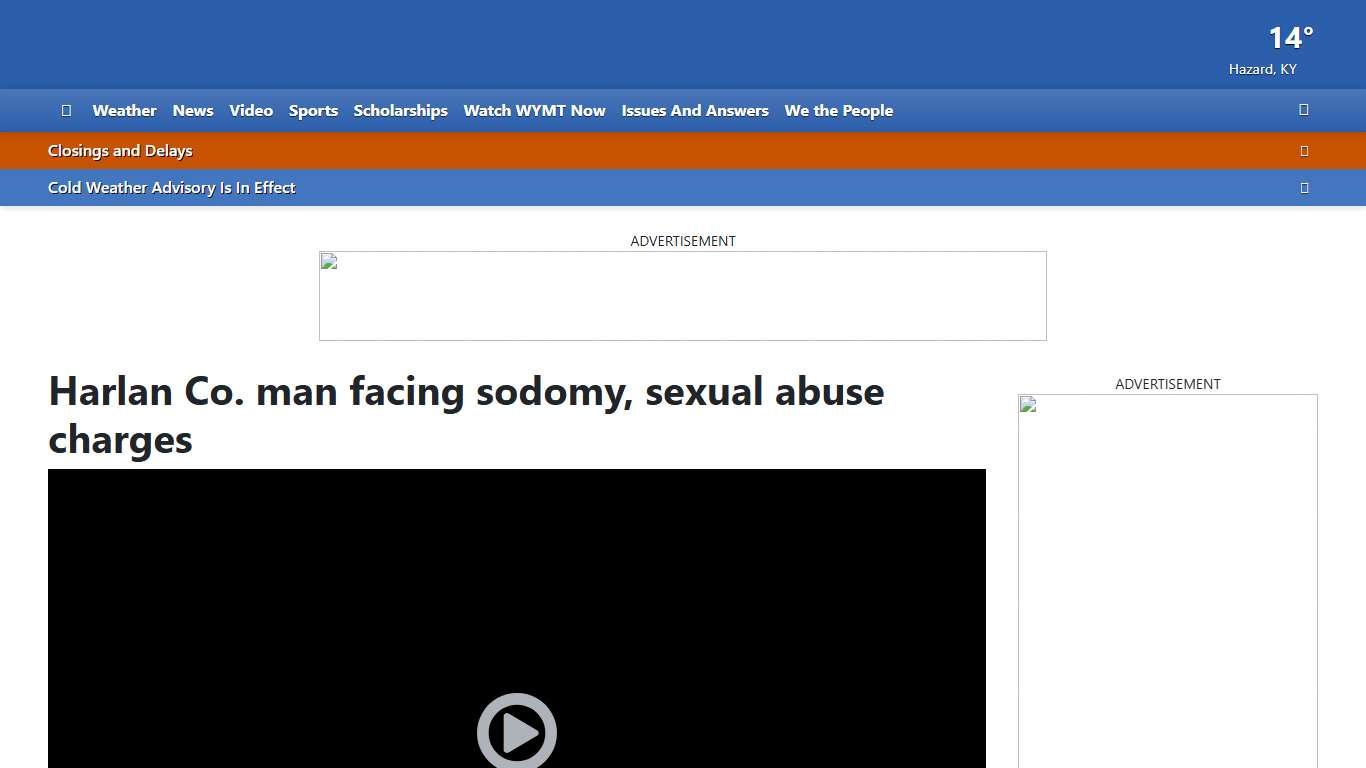Image resolution: width=1366 pixels, height=768 pixels.
Task: Click the menu icon left of Weather
Action: tap(66, 110)
